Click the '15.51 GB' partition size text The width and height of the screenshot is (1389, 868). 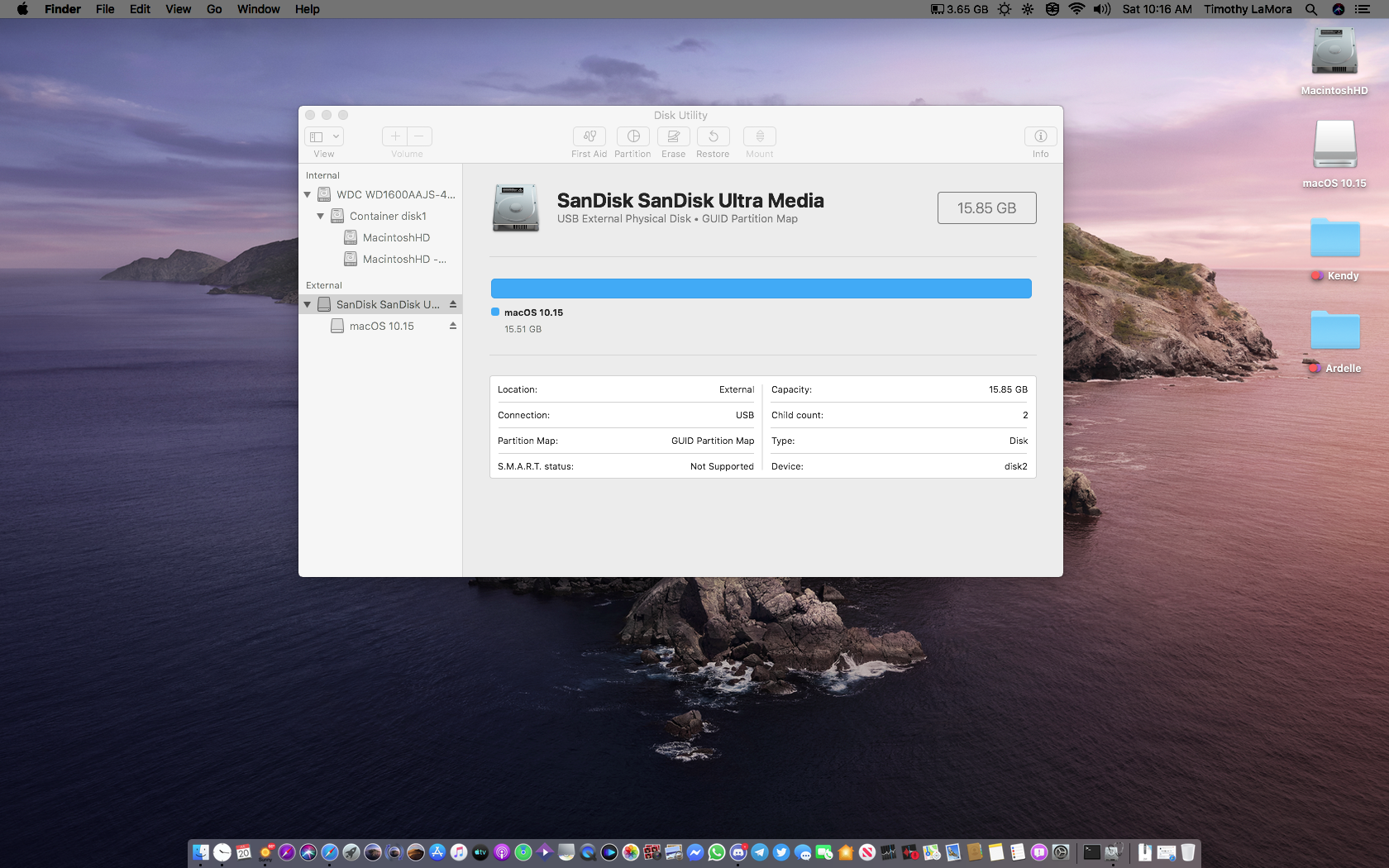coord(523,329)
